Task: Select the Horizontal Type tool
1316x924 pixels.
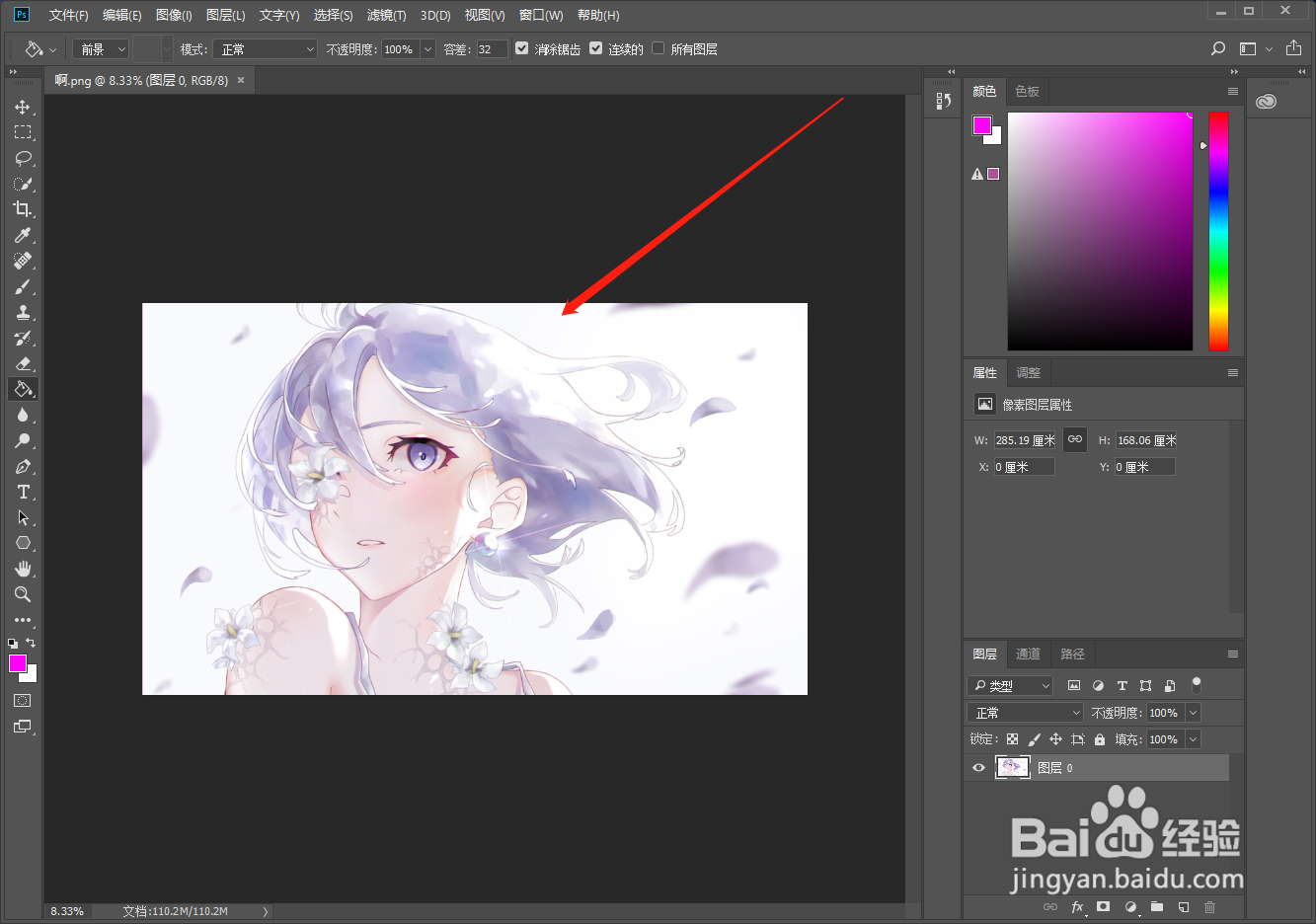Action: 23,492
